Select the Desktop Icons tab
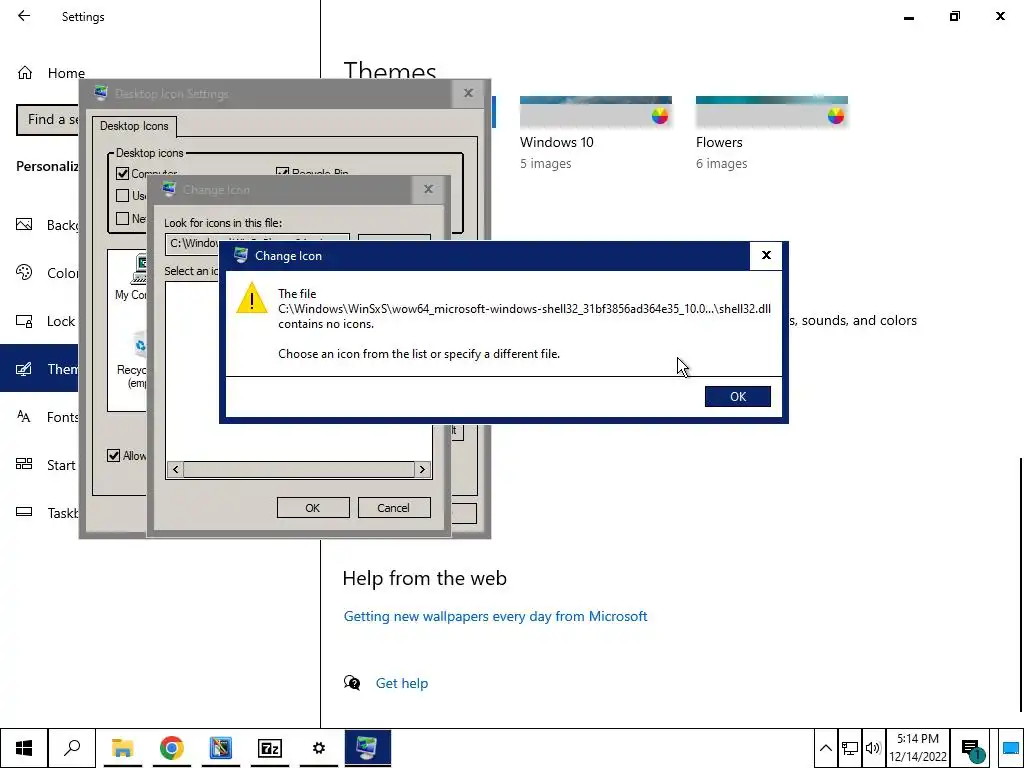Screen dimensions: 1024x768 coord(134,126)
